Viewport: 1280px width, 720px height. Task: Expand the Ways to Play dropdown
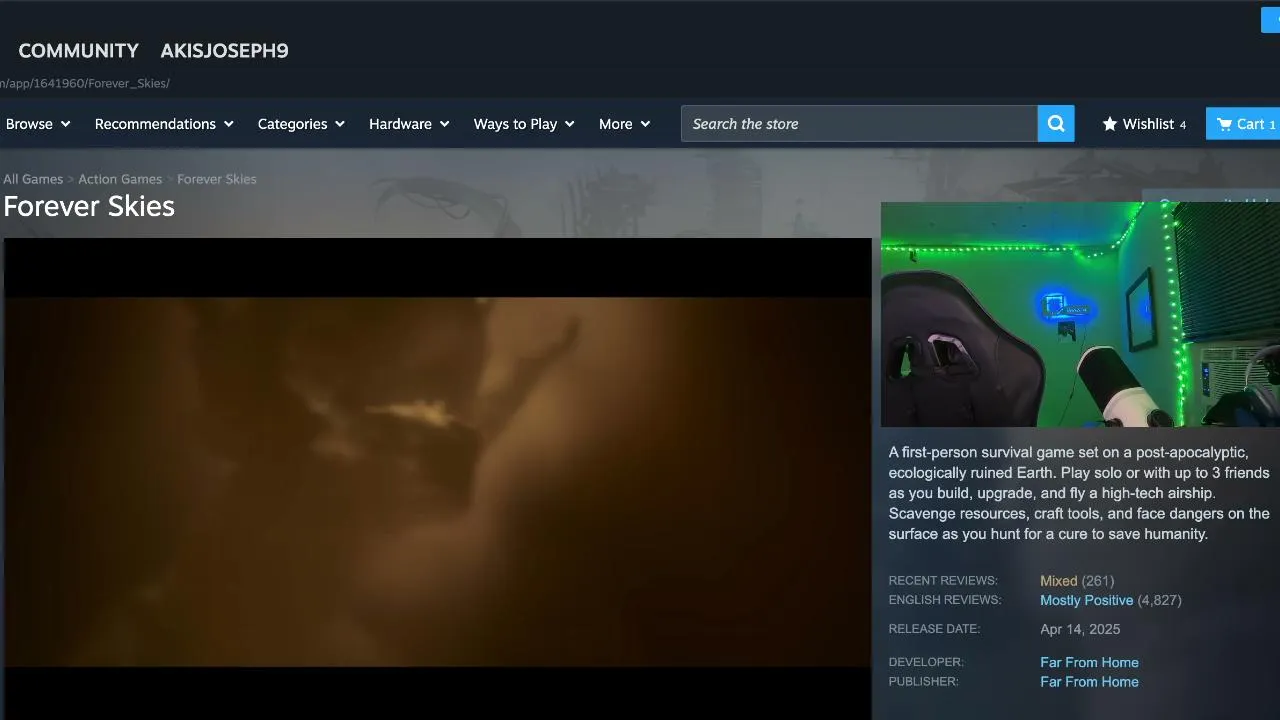click(x=524, y=124)
